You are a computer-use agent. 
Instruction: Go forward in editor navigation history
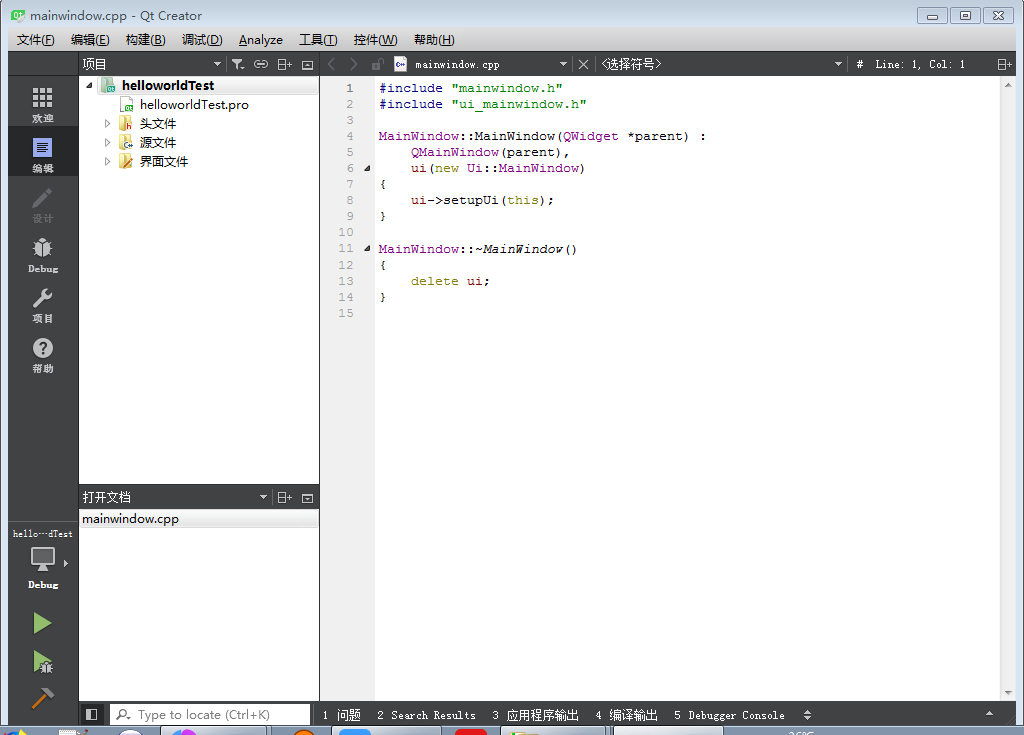(353, 64)
